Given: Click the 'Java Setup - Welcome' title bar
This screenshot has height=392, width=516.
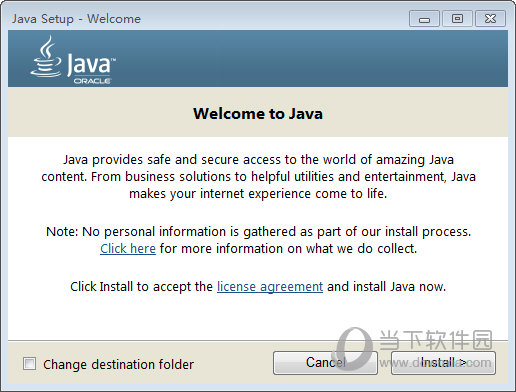Looking at the screenshot, I should (76, 19).
